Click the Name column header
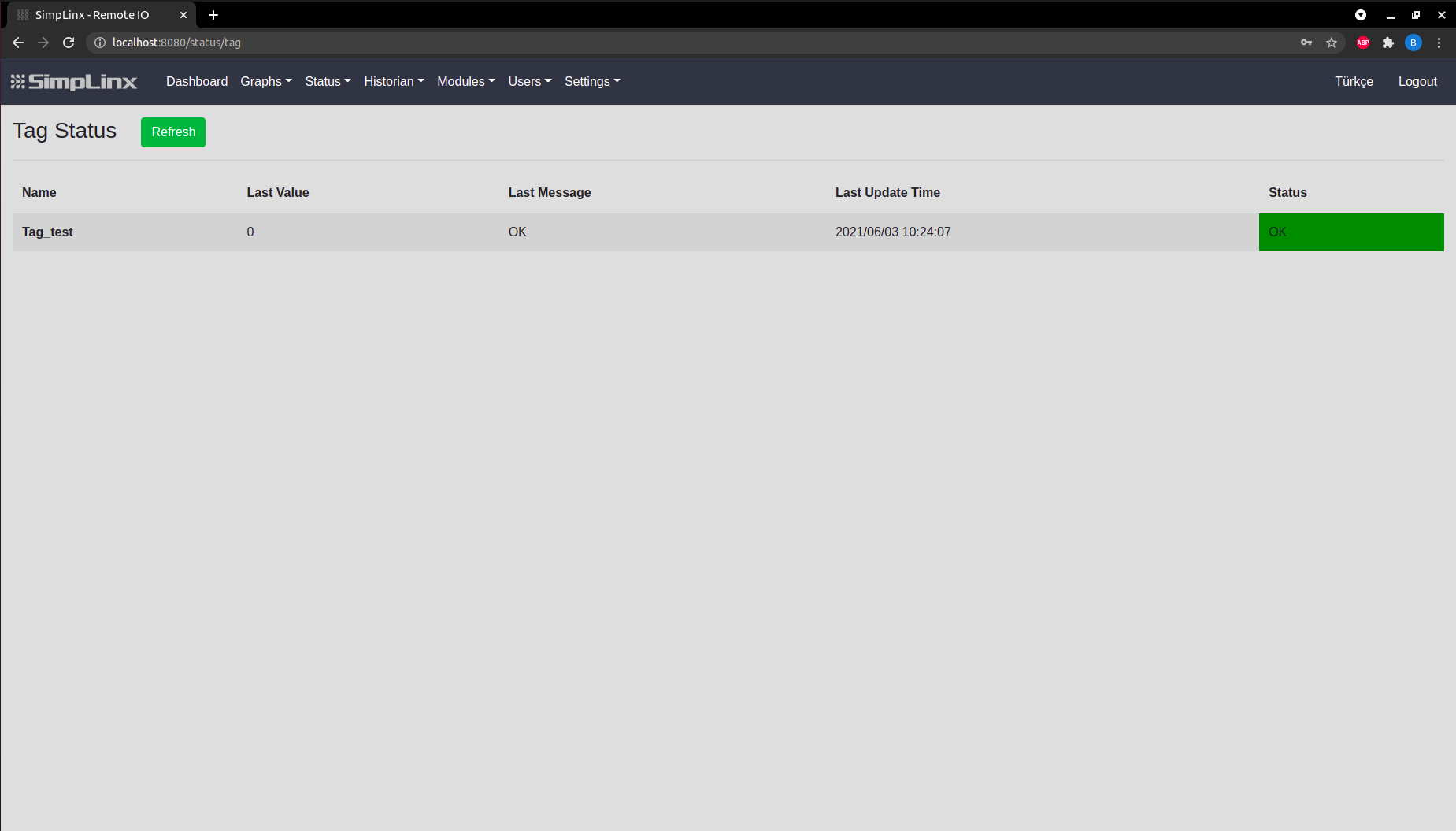1456x831 pixels. pyautogui.click(x=39, y=192)
